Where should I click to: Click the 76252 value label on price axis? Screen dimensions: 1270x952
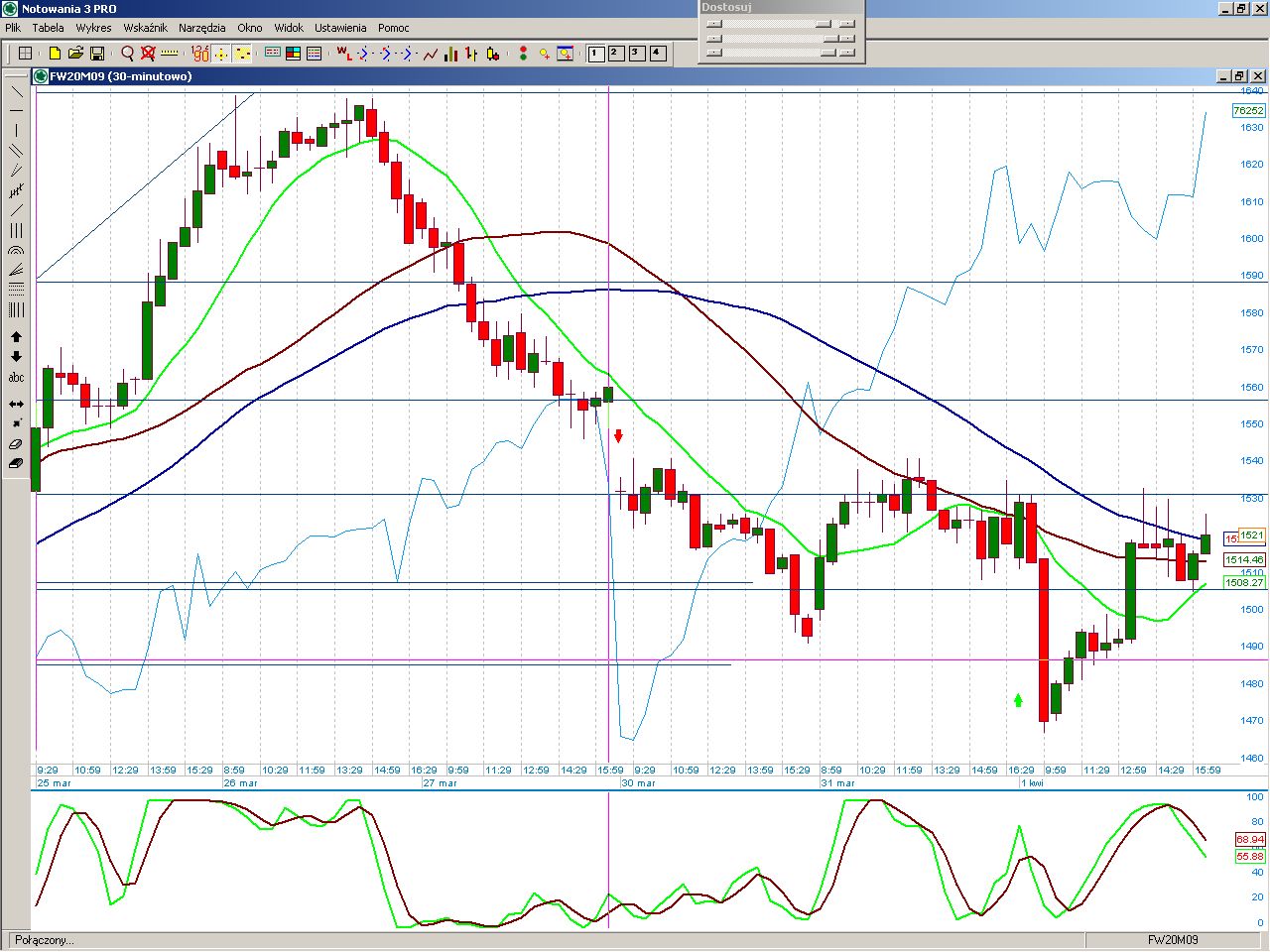coord(1248,111)
